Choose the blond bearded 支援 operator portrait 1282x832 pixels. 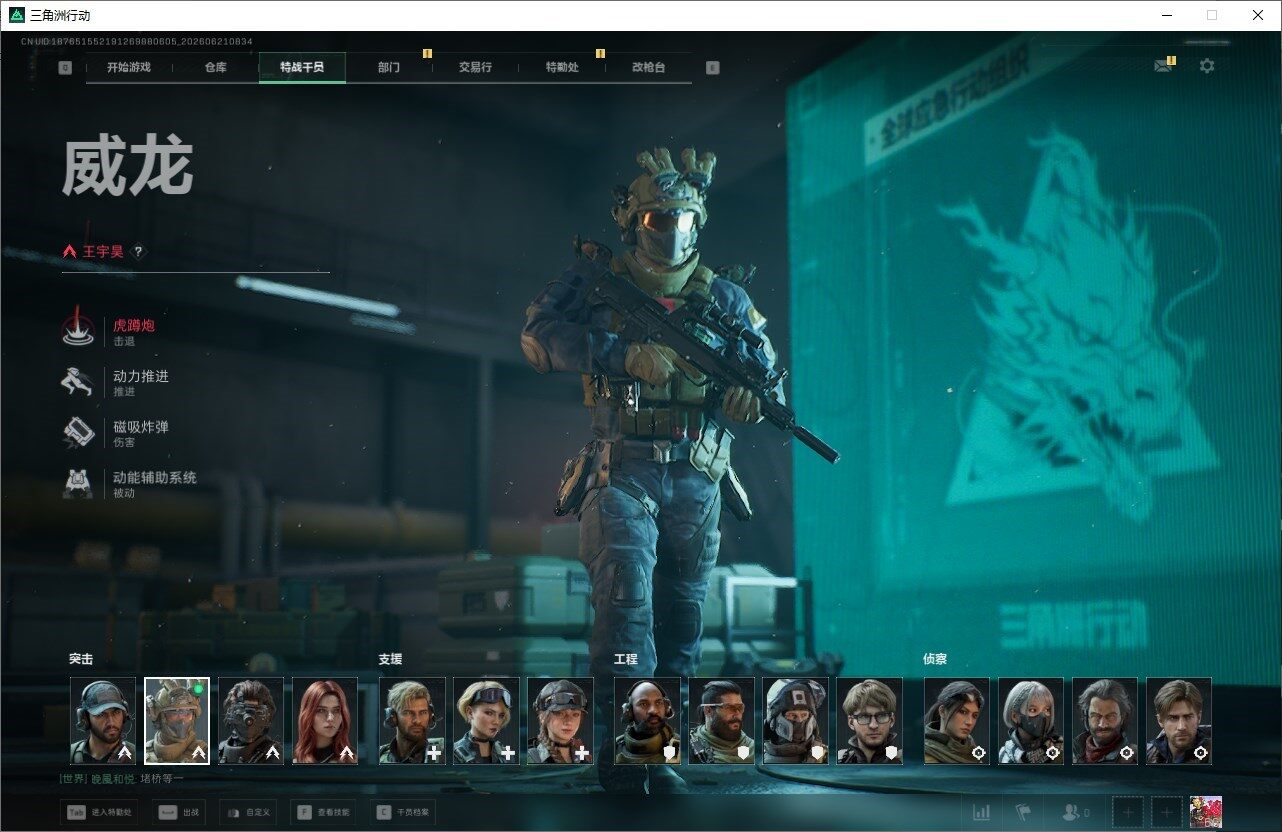pos(412,721)
